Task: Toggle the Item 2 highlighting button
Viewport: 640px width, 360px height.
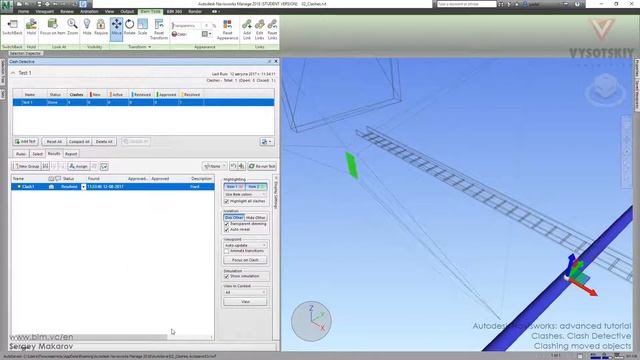Action: click(x=256, y=187)
